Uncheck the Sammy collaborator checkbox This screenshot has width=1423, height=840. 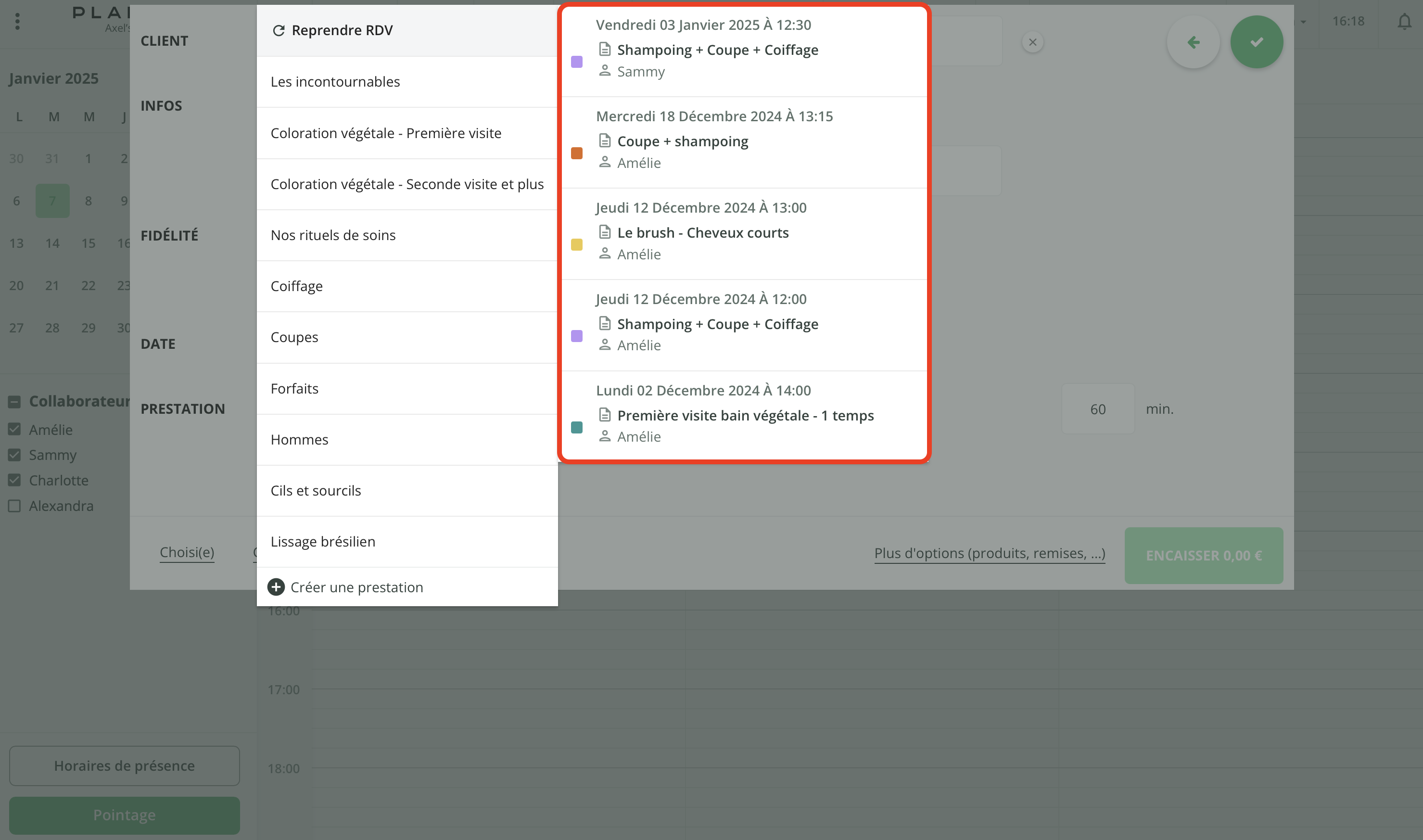tap(15, 455)
